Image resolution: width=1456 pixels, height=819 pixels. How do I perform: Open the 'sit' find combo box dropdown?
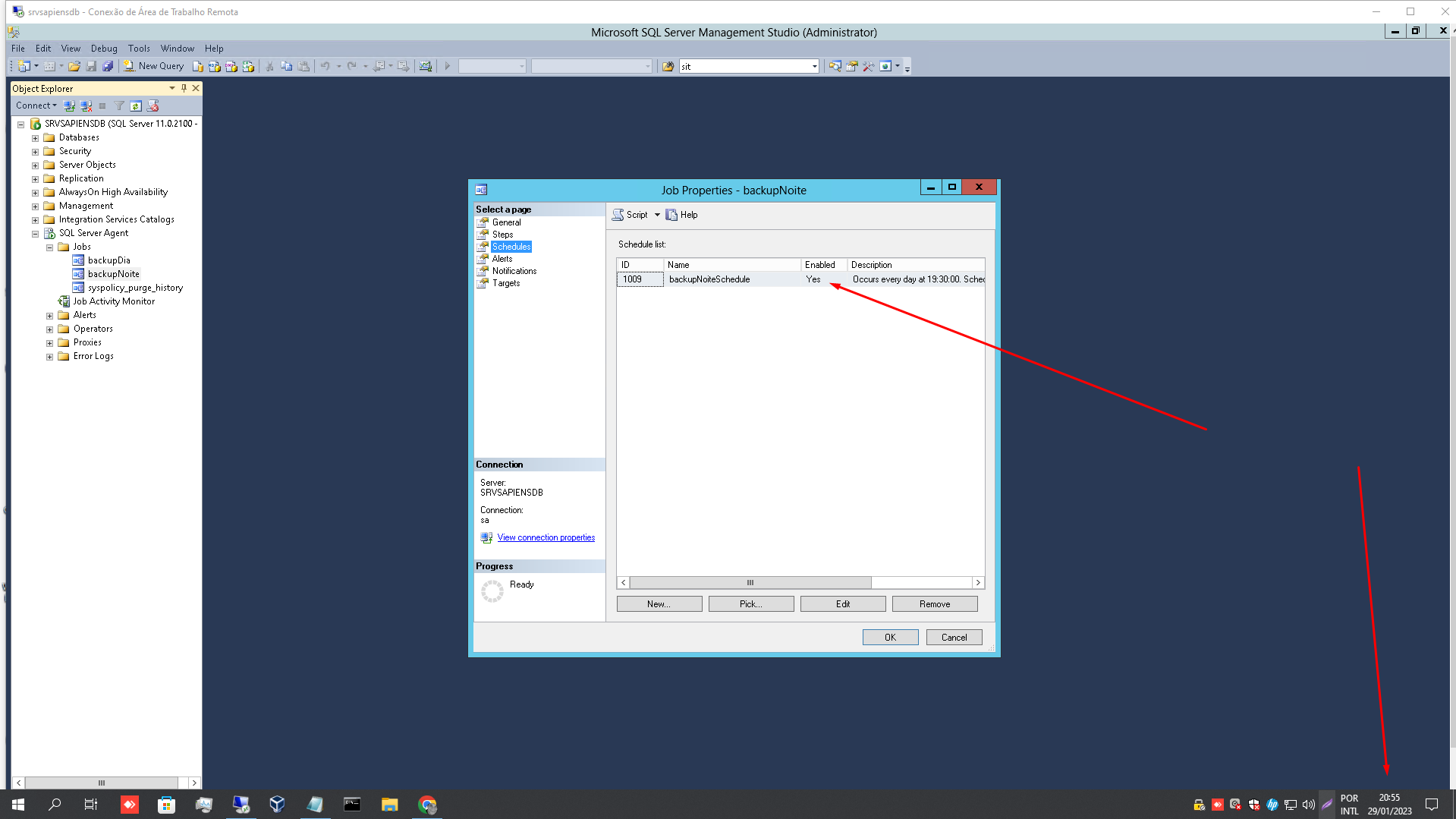[x=814, y=66]
